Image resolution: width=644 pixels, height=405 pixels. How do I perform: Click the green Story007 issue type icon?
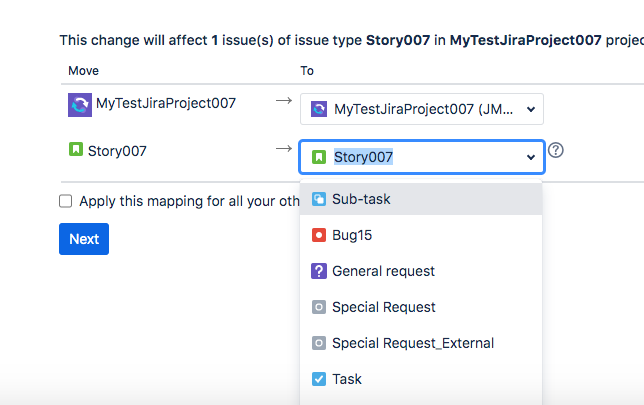[x=75, y=150]
